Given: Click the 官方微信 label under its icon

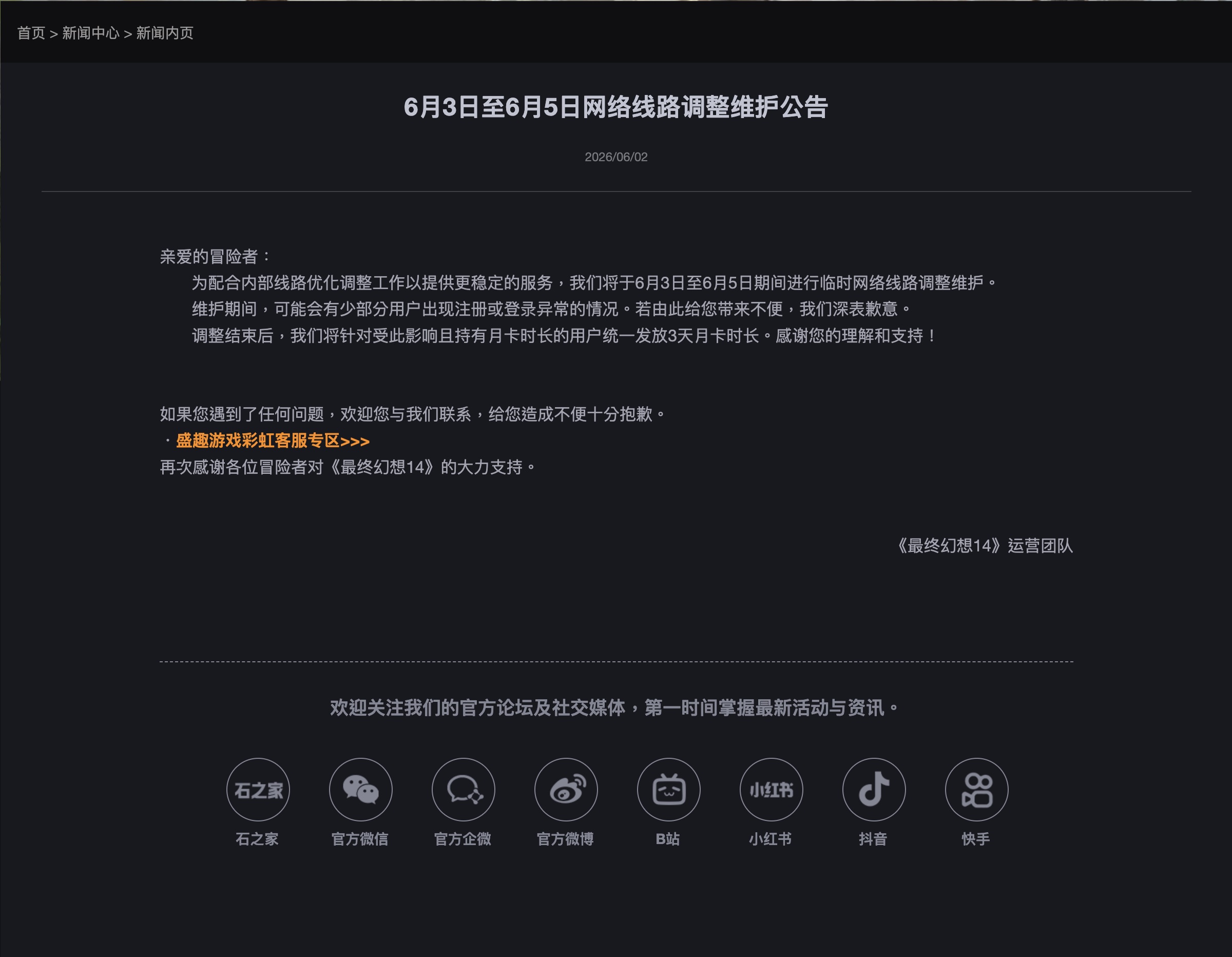Looking at the screenshot, I should pyautogui.click(x=360, y=839).
